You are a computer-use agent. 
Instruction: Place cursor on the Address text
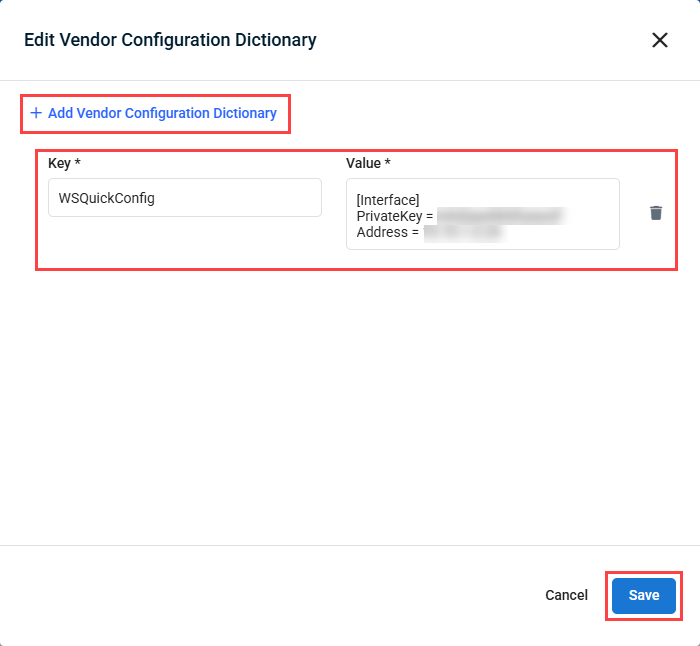(x=383, y=232)
